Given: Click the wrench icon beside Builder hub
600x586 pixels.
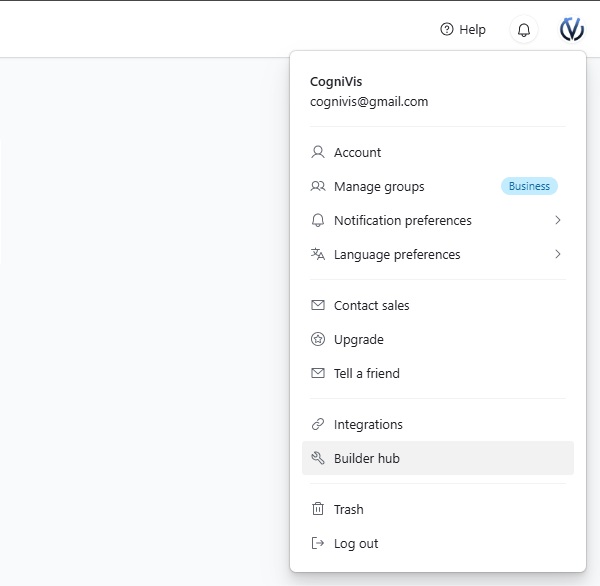Looking at the screenshot, I should (318, 459).
